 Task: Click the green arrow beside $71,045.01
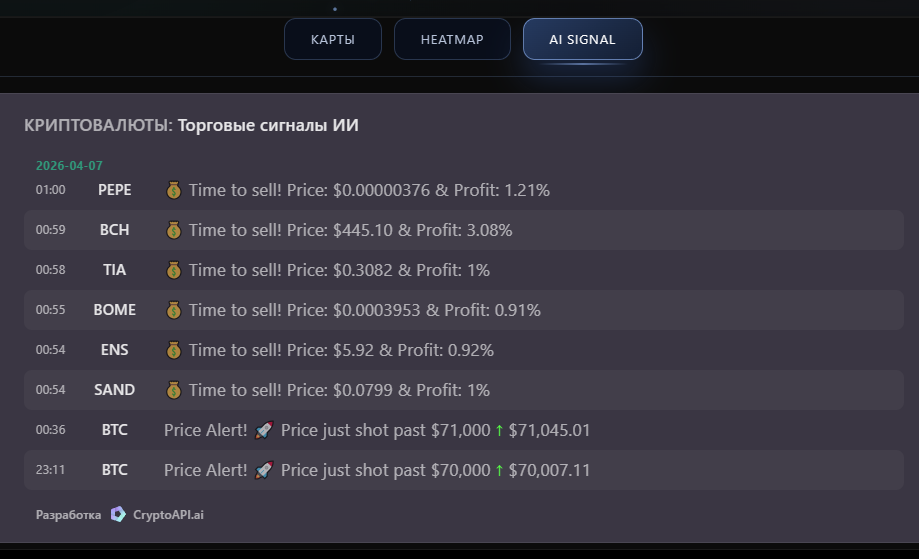click(500, 431)
